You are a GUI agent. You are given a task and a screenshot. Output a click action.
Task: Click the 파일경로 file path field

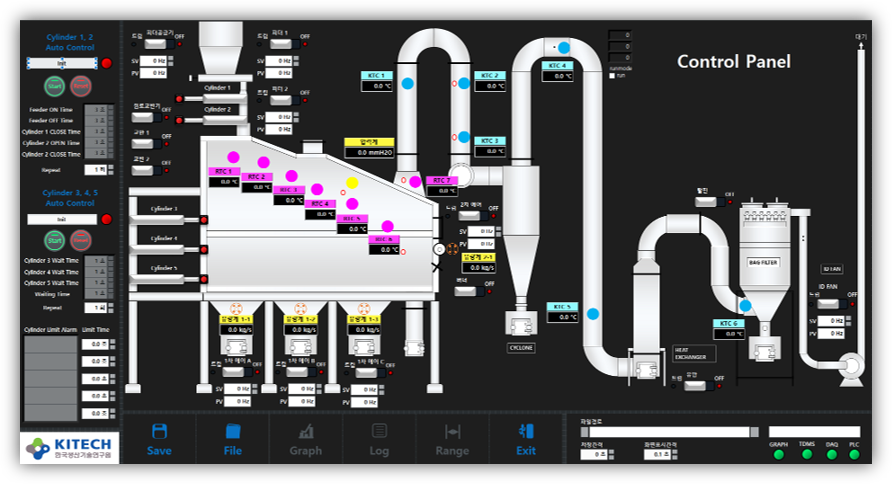point(669,432)
